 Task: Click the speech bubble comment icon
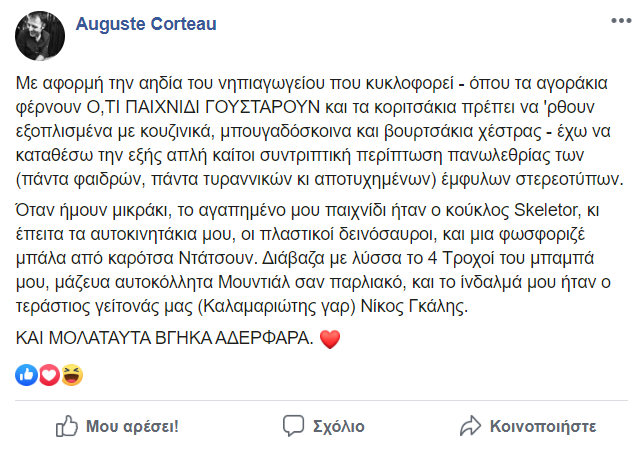(x=295, y=426)
